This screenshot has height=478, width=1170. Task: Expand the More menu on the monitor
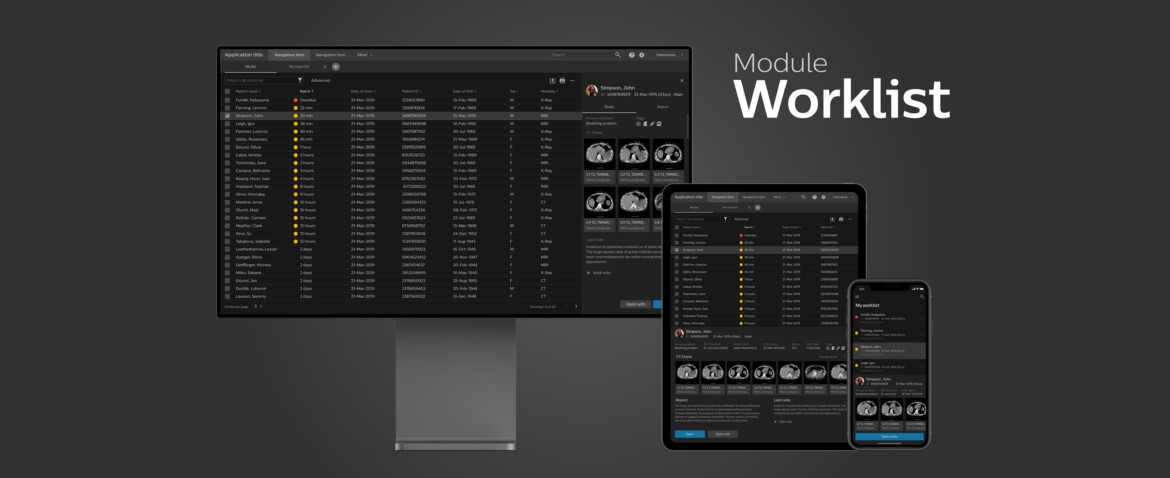coord(365,54)
